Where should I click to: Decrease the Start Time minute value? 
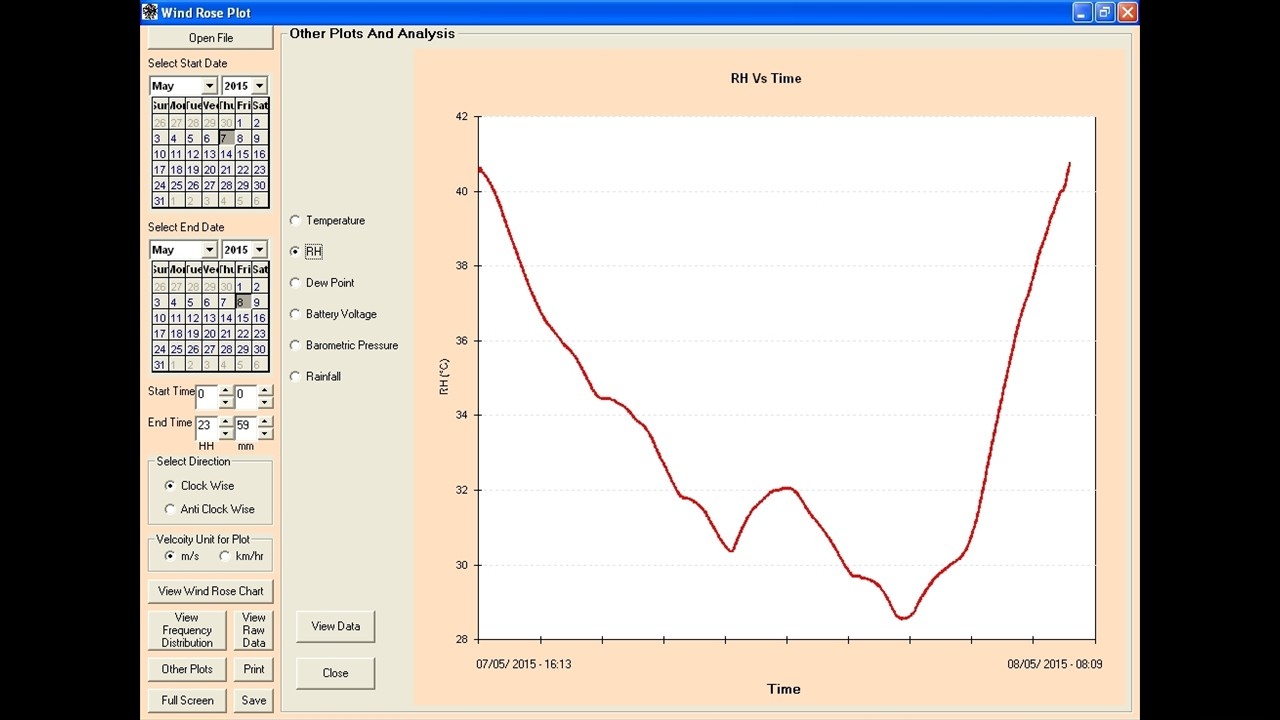265,402
